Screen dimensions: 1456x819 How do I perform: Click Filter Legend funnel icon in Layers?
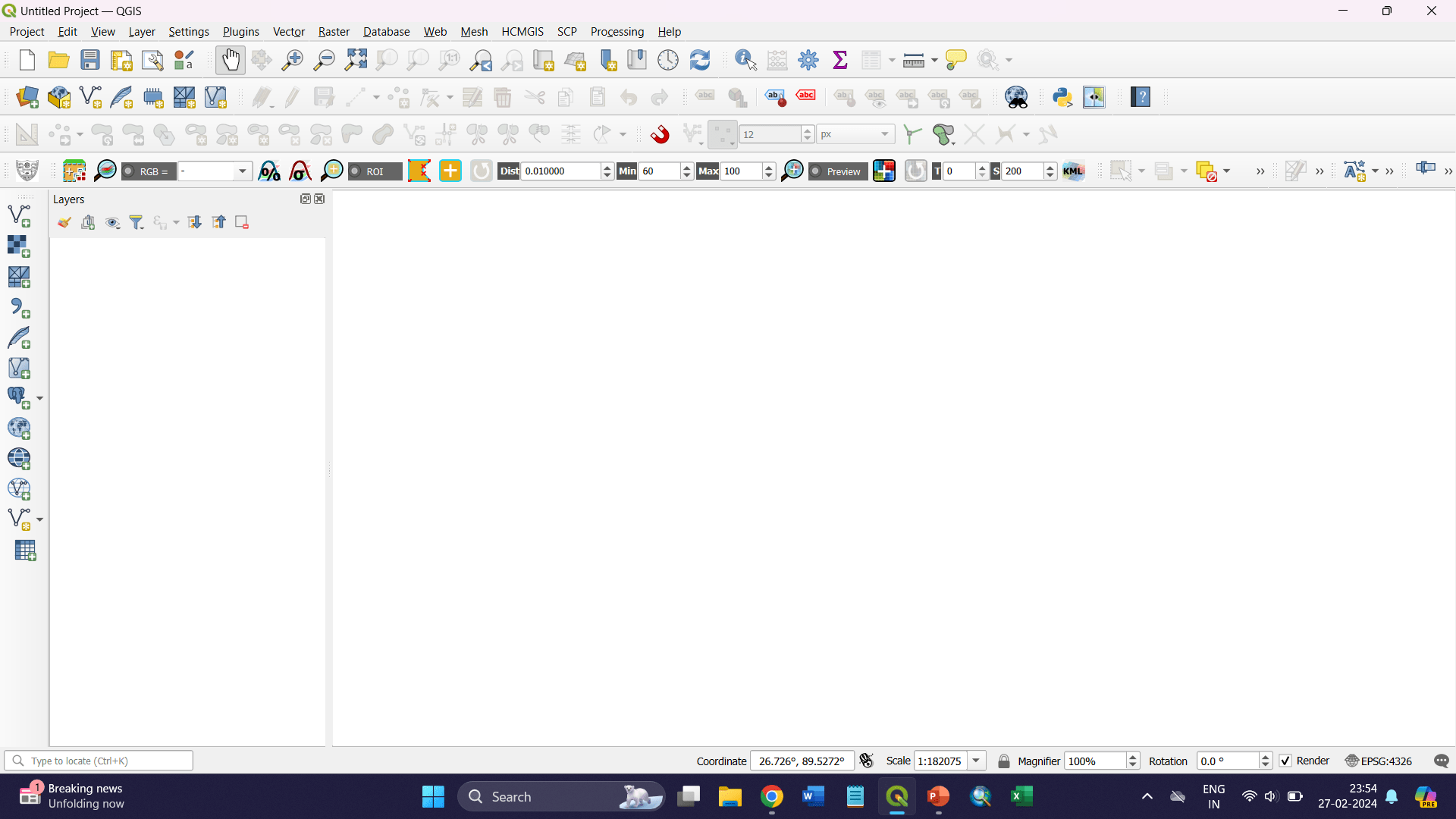(x=136, y=222)
